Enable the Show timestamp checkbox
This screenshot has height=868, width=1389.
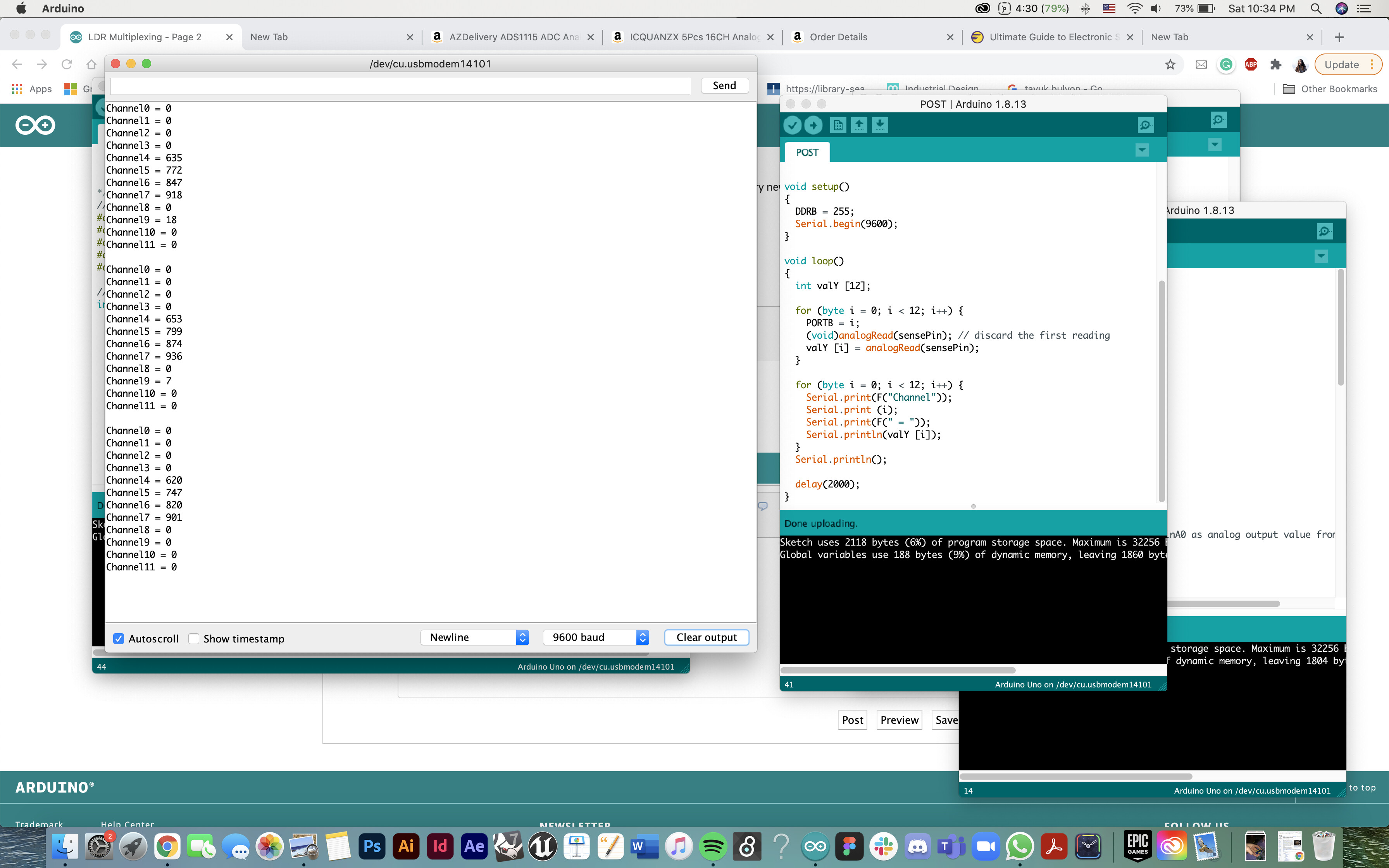coord(194,638)
